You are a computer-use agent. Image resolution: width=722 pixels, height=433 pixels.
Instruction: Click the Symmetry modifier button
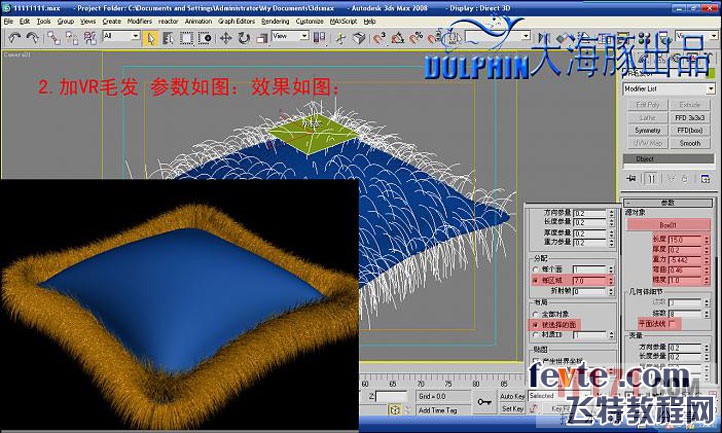coord(647,131)
